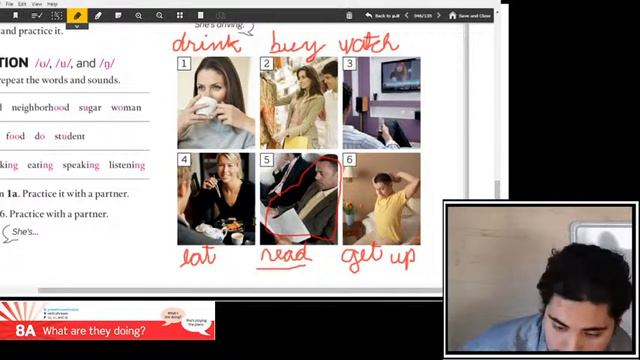Select the highlighted pen drawing tool

77,16
